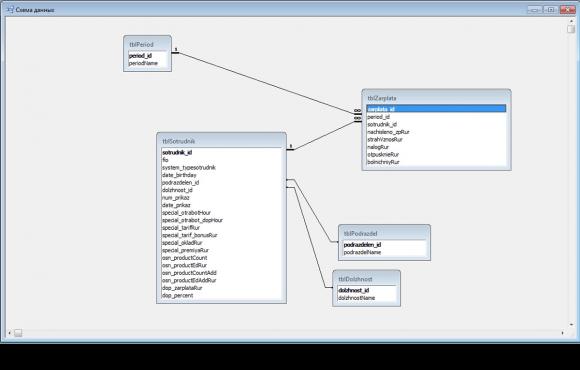
Task: Select nachisleno_zpRur field
Action: click(x=436, y=132)
